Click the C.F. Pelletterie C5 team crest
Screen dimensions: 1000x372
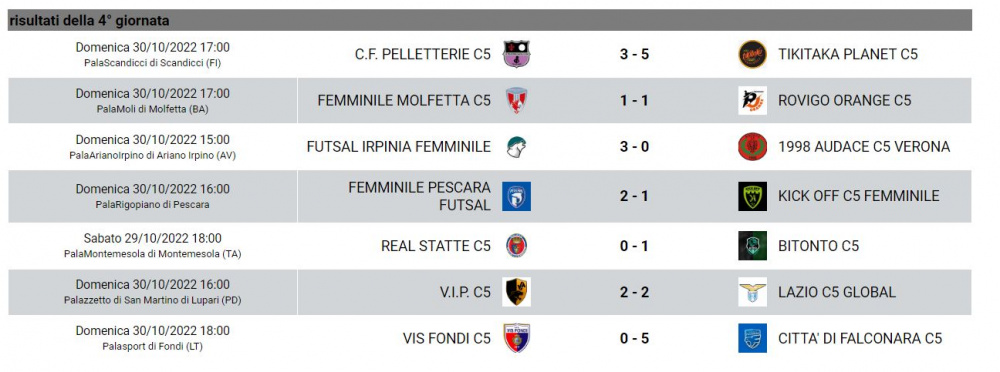(x=516, y=54)
